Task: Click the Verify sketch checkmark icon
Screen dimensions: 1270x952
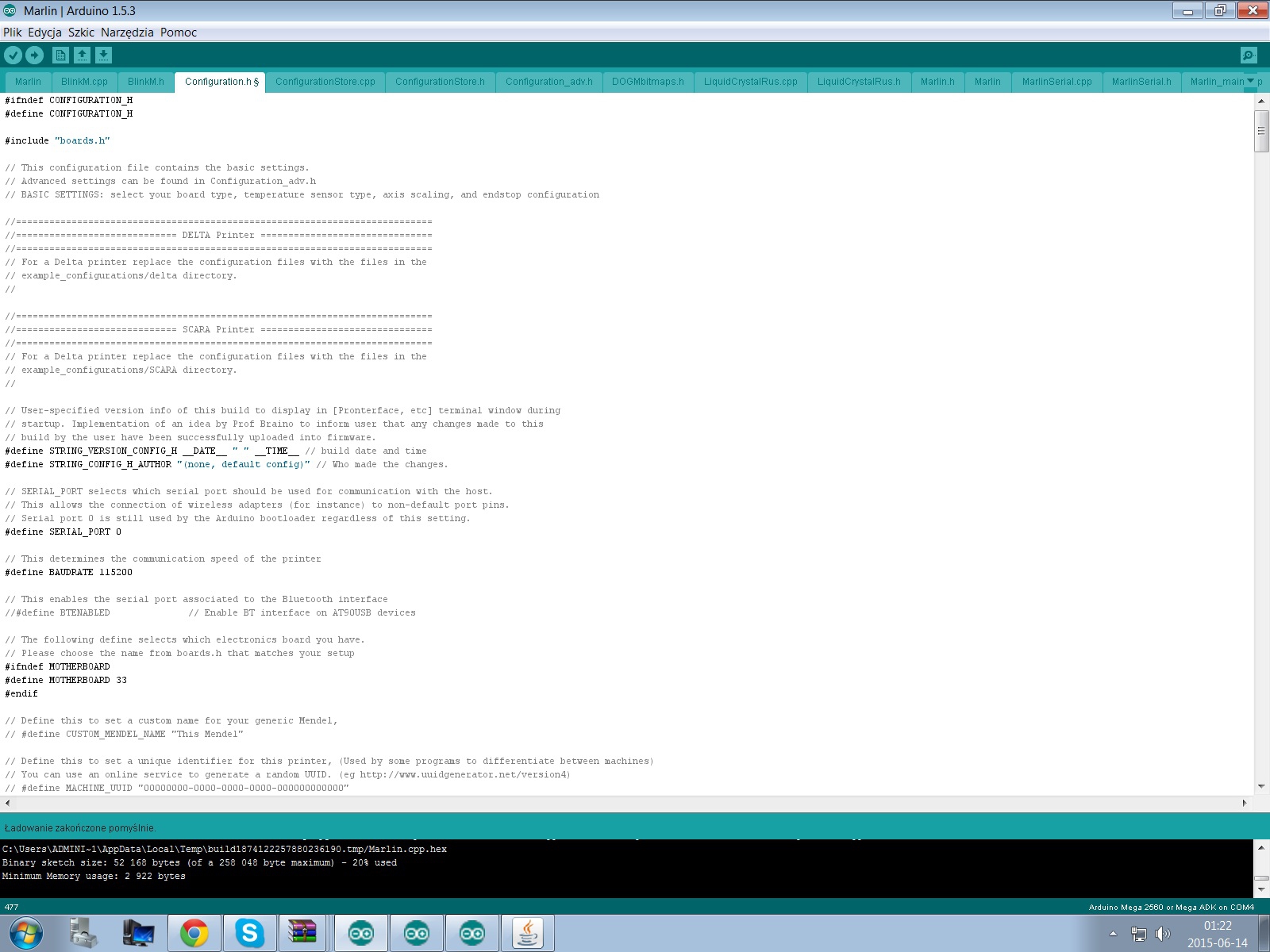Action: (x=13, y=55)
